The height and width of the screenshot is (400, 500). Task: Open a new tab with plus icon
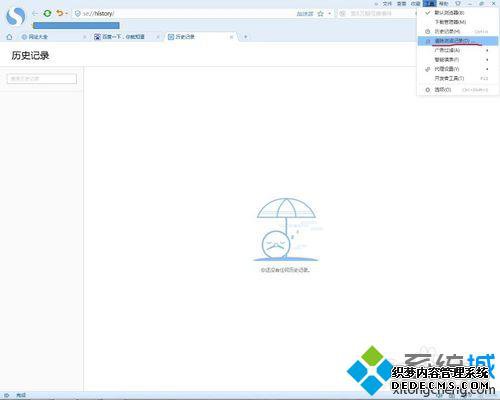click(x=246, y=37)
